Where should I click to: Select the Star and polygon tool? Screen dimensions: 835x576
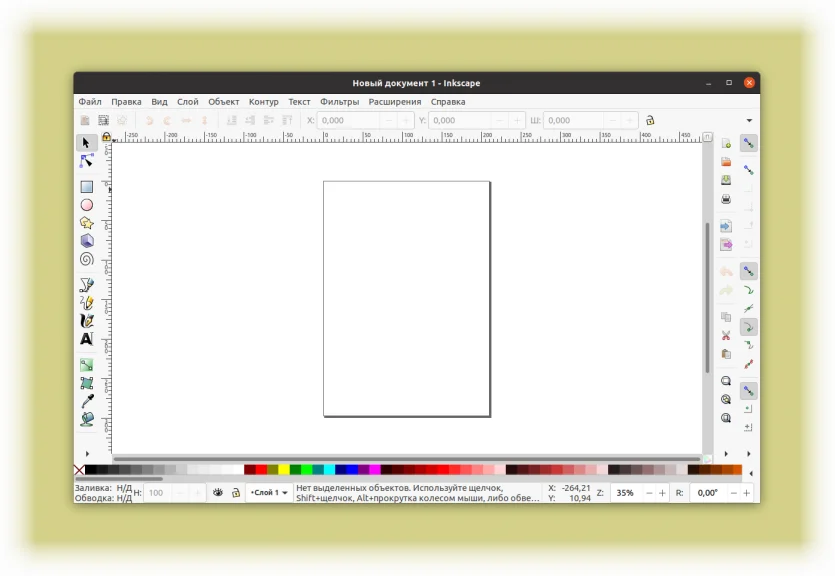pos(87,223)
